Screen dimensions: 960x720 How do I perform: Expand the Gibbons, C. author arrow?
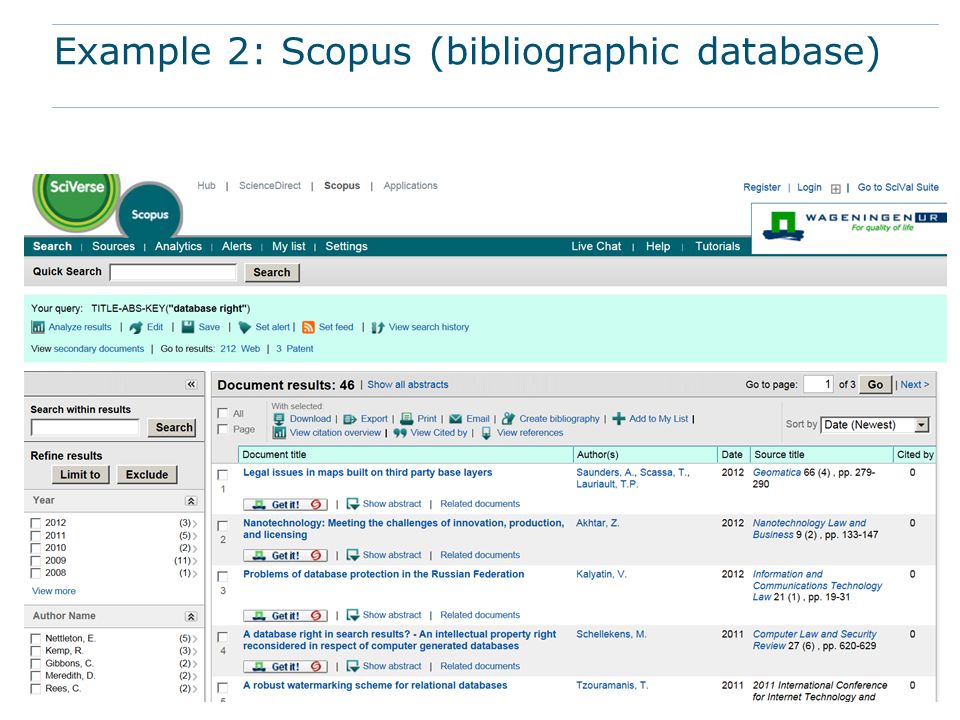click(x=195, y=664)
